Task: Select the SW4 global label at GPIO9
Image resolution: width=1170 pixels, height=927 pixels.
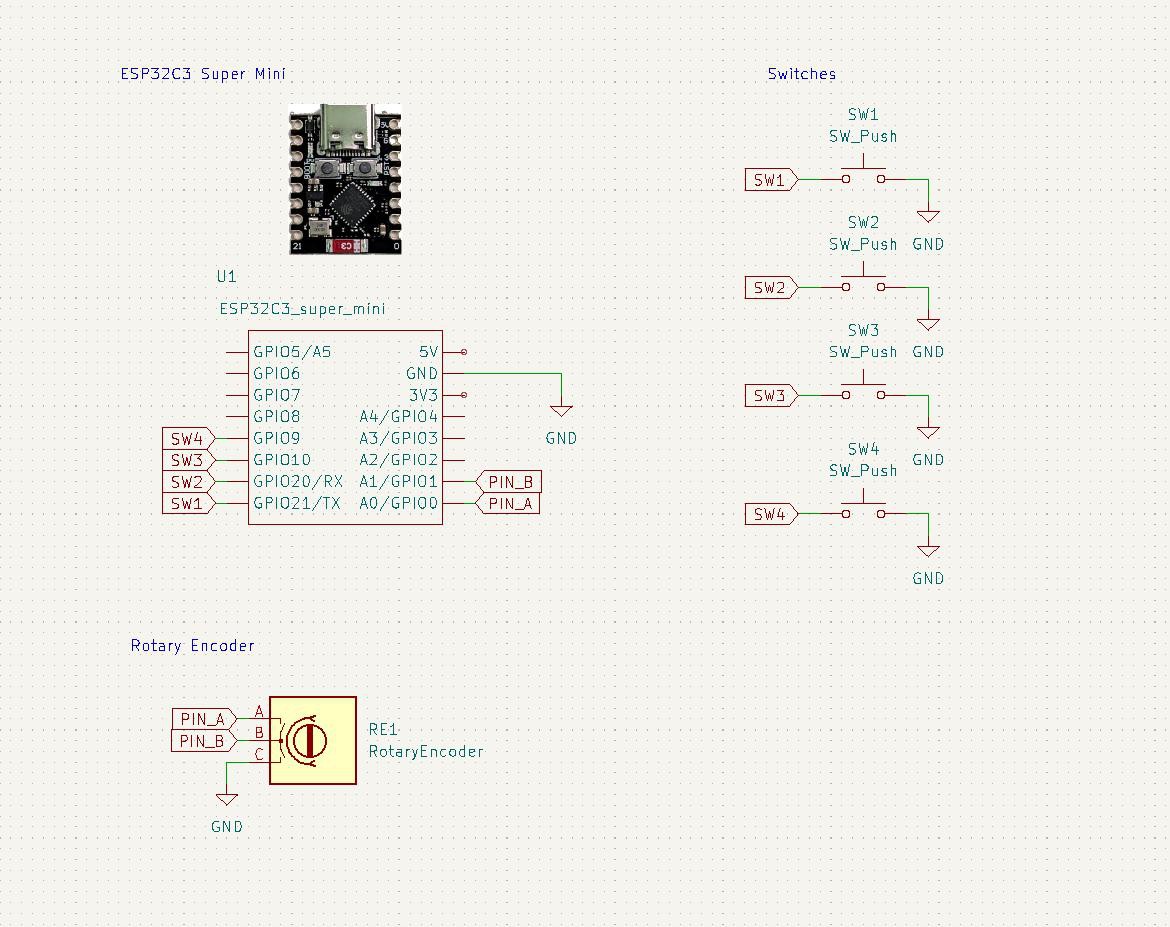Action: click(x=189, y=438)
